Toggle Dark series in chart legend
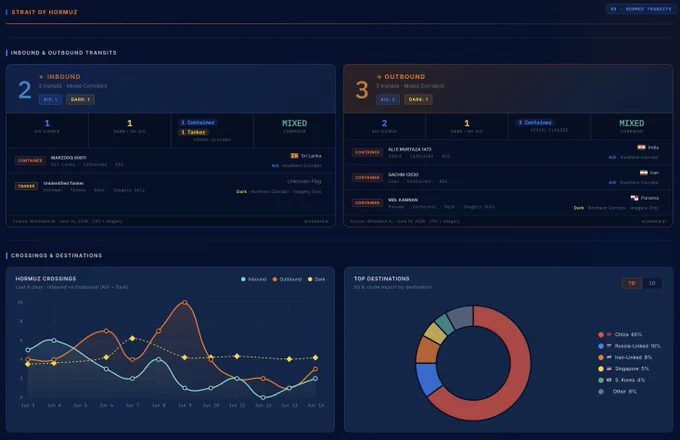The width and height of the screenshot is (680, 440). (317, 279)
